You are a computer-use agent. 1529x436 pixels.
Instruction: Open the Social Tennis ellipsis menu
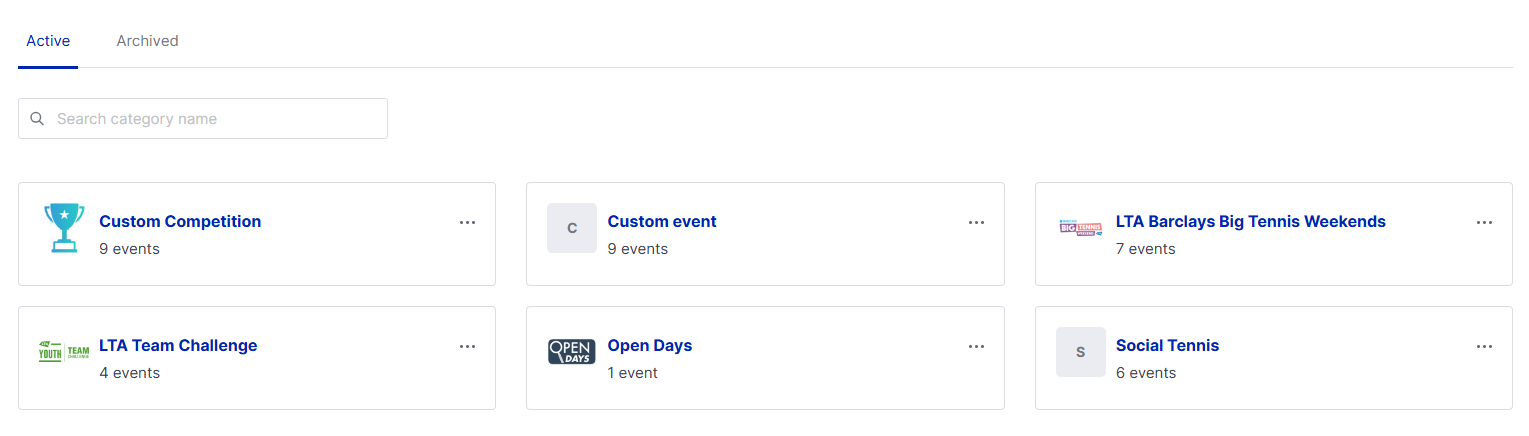pos(1484,346)
